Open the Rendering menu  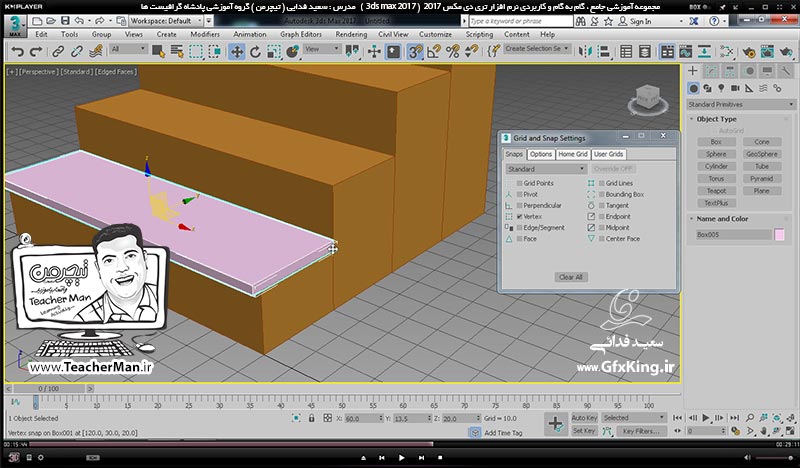[351, 34]
